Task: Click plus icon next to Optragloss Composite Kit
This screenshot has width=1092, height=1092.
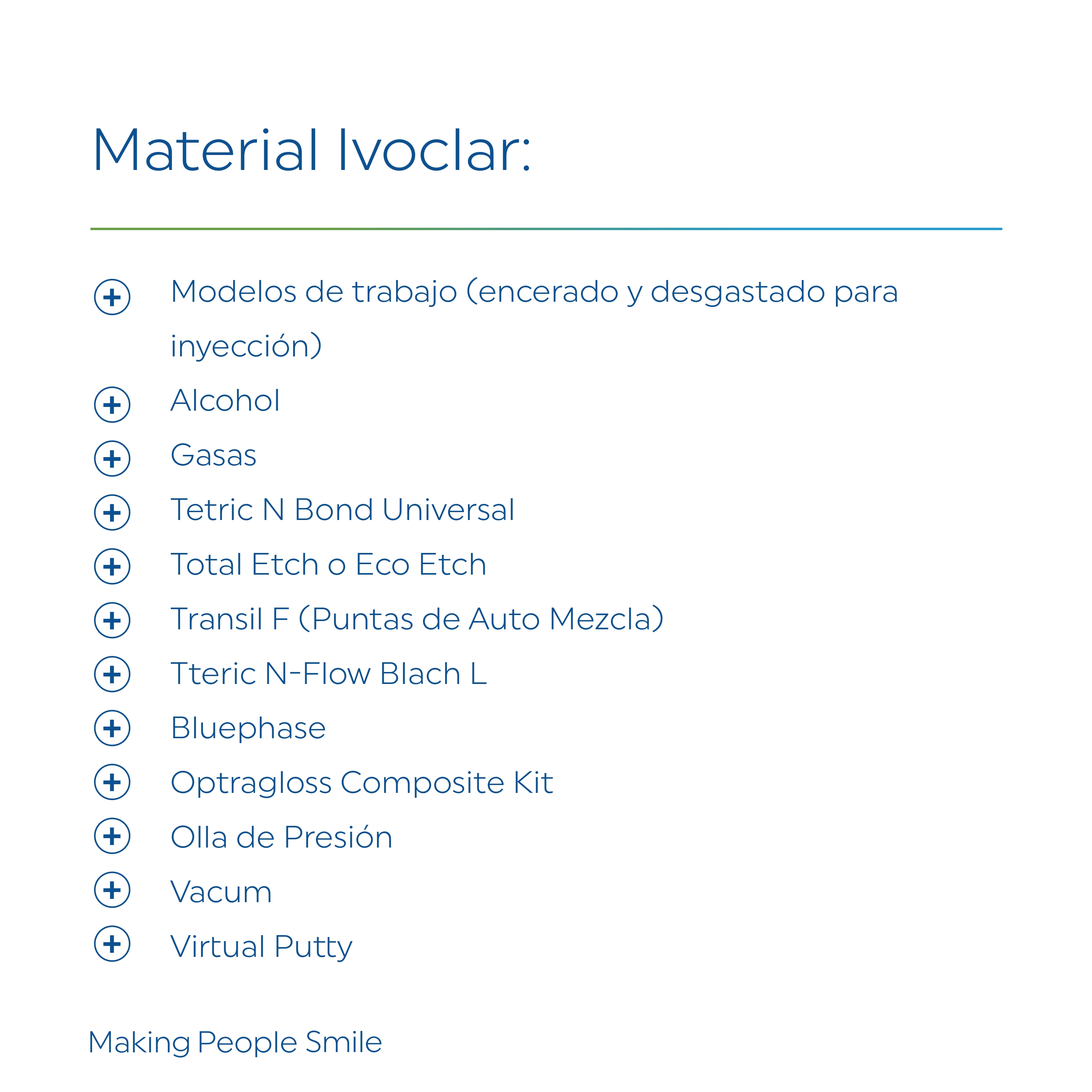Action: point(112,782)
